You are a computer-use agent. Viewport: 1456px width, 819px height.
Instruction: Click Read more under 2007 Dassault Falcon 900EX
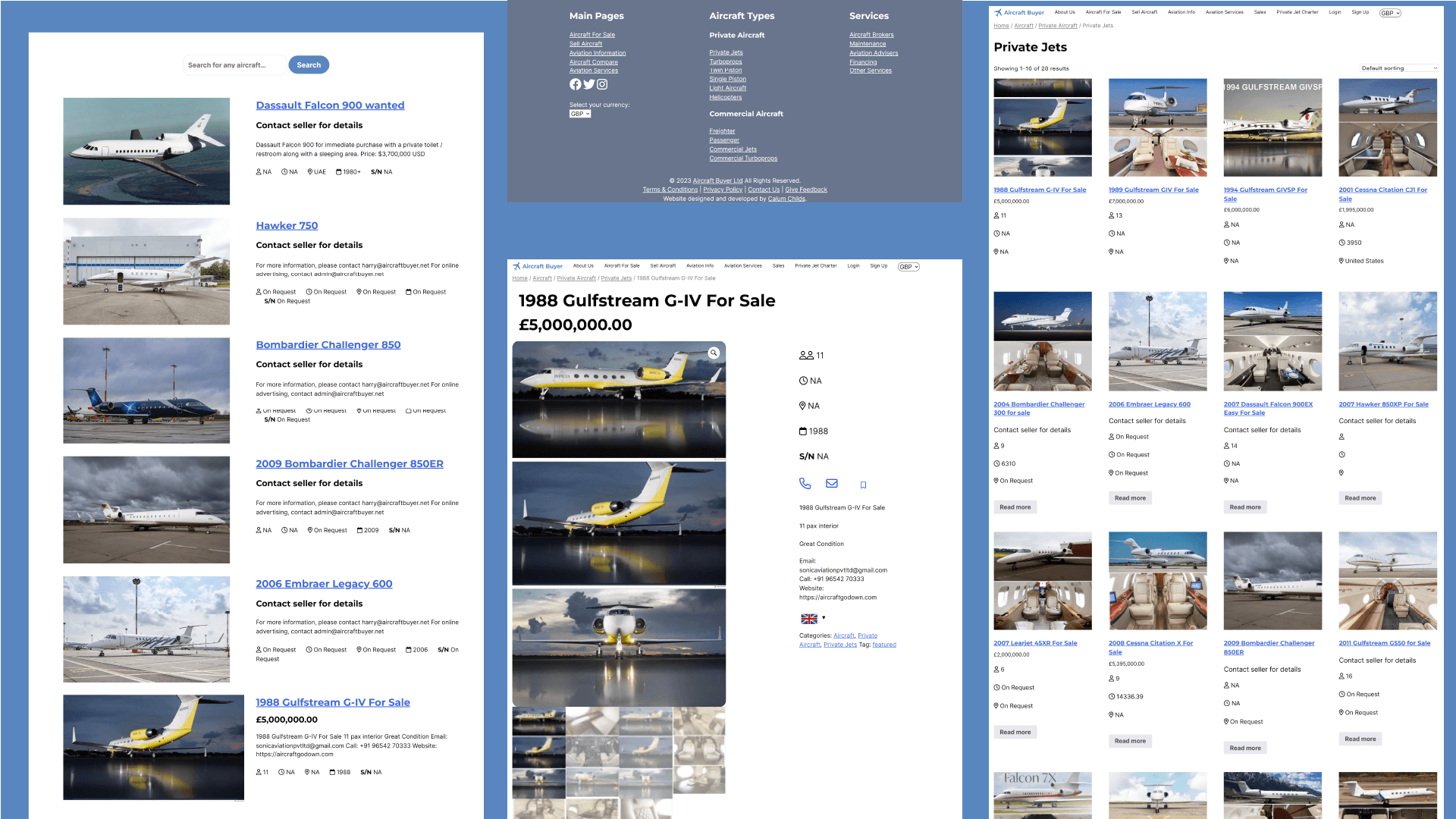[x=1245, y=507]
